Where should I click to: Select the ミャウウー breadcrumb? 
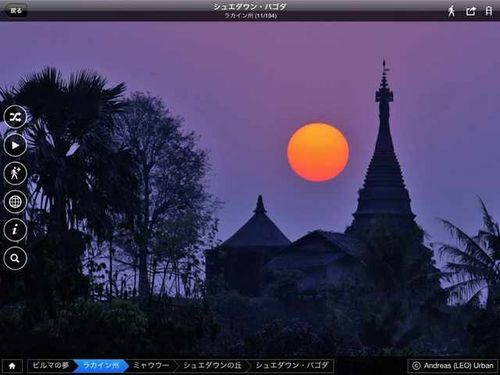tap(151, 366)
